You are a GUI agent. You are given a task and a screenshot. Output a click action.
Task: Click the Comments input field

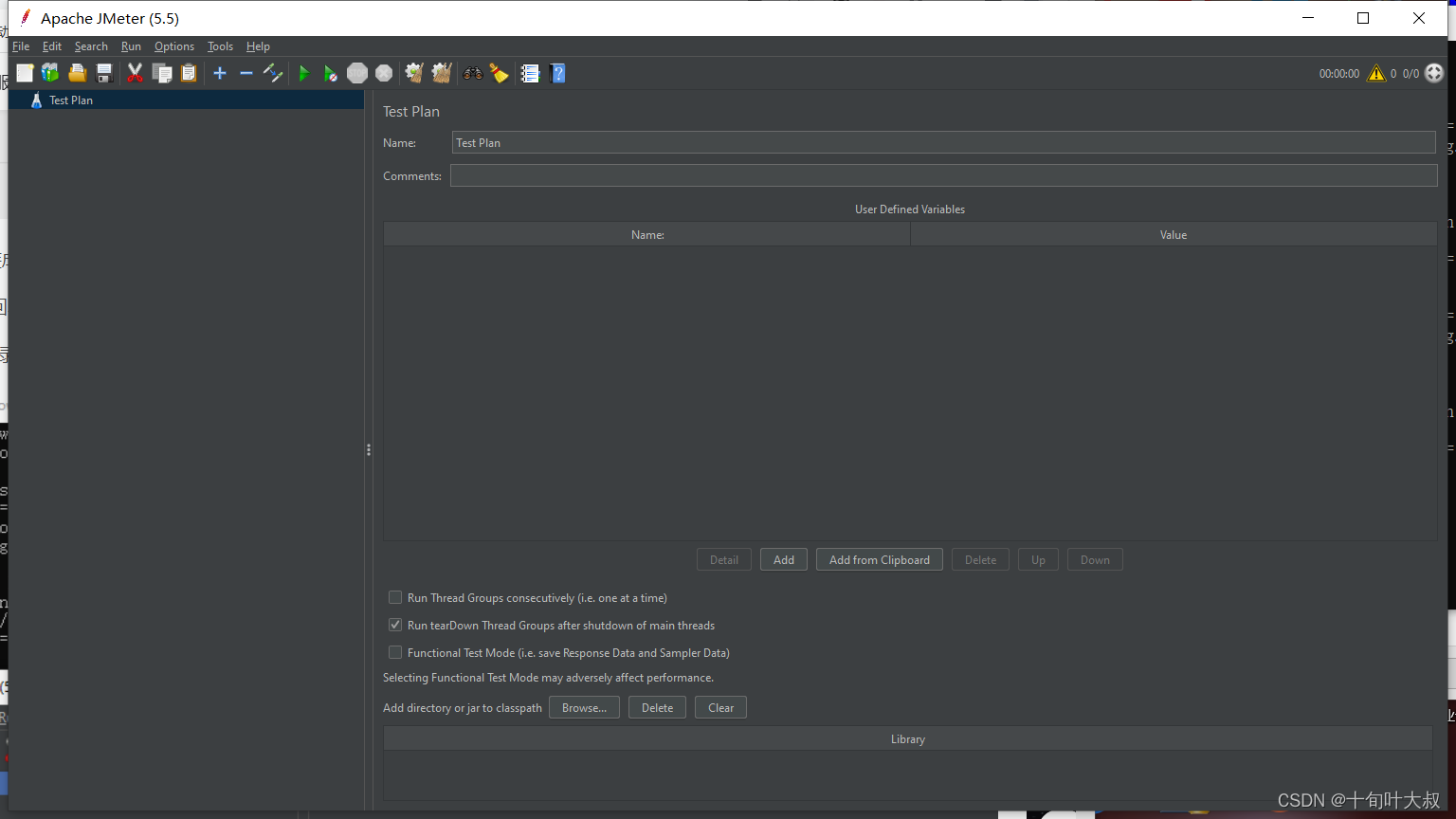tap(944, 175)
